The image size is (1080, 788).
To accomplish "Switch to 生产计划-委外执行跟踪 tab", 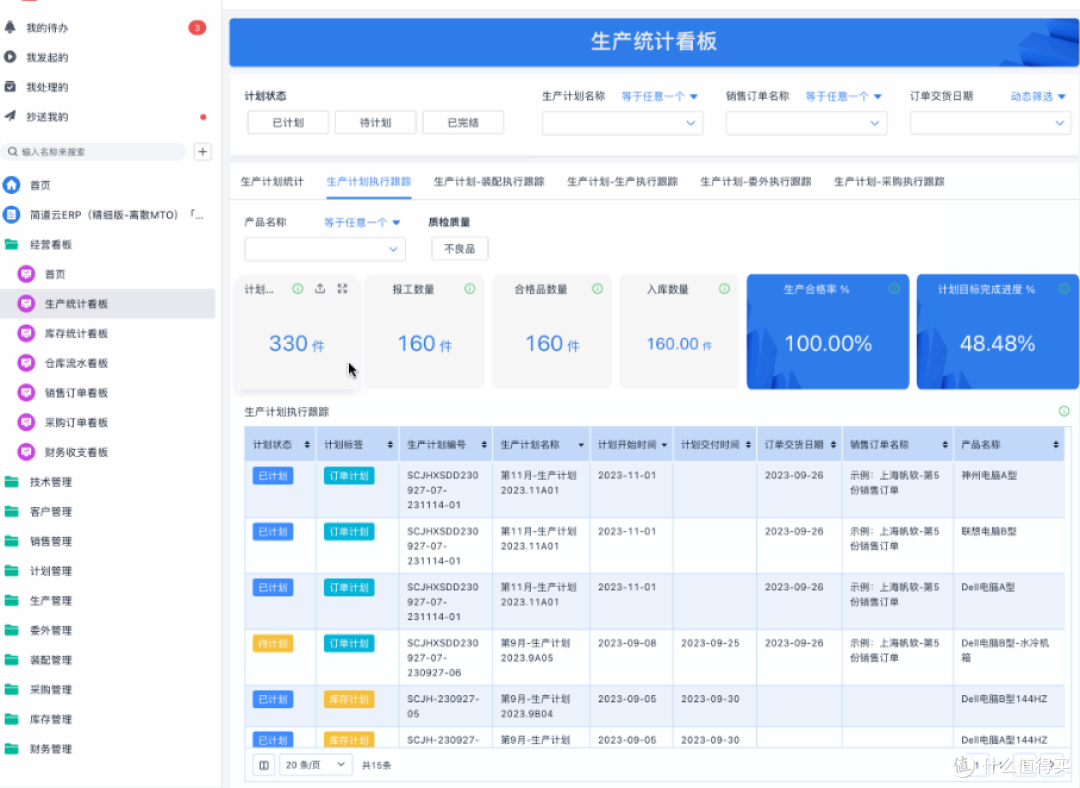I will (756, 182).
